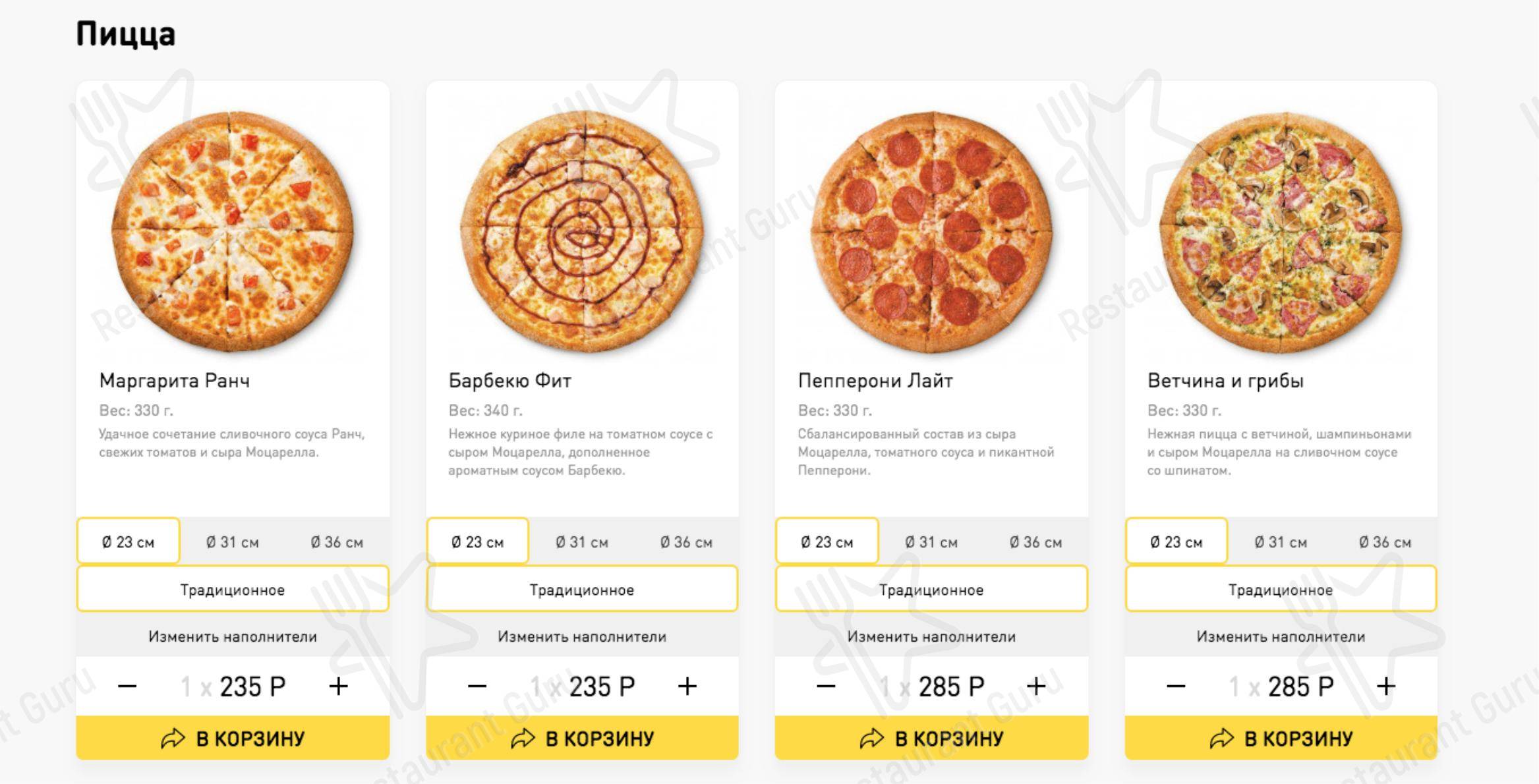This screenshot has width=1539, height=784.
Task: Choose 36 см size for Барбекю Фит
Action: tap(686, 542)
